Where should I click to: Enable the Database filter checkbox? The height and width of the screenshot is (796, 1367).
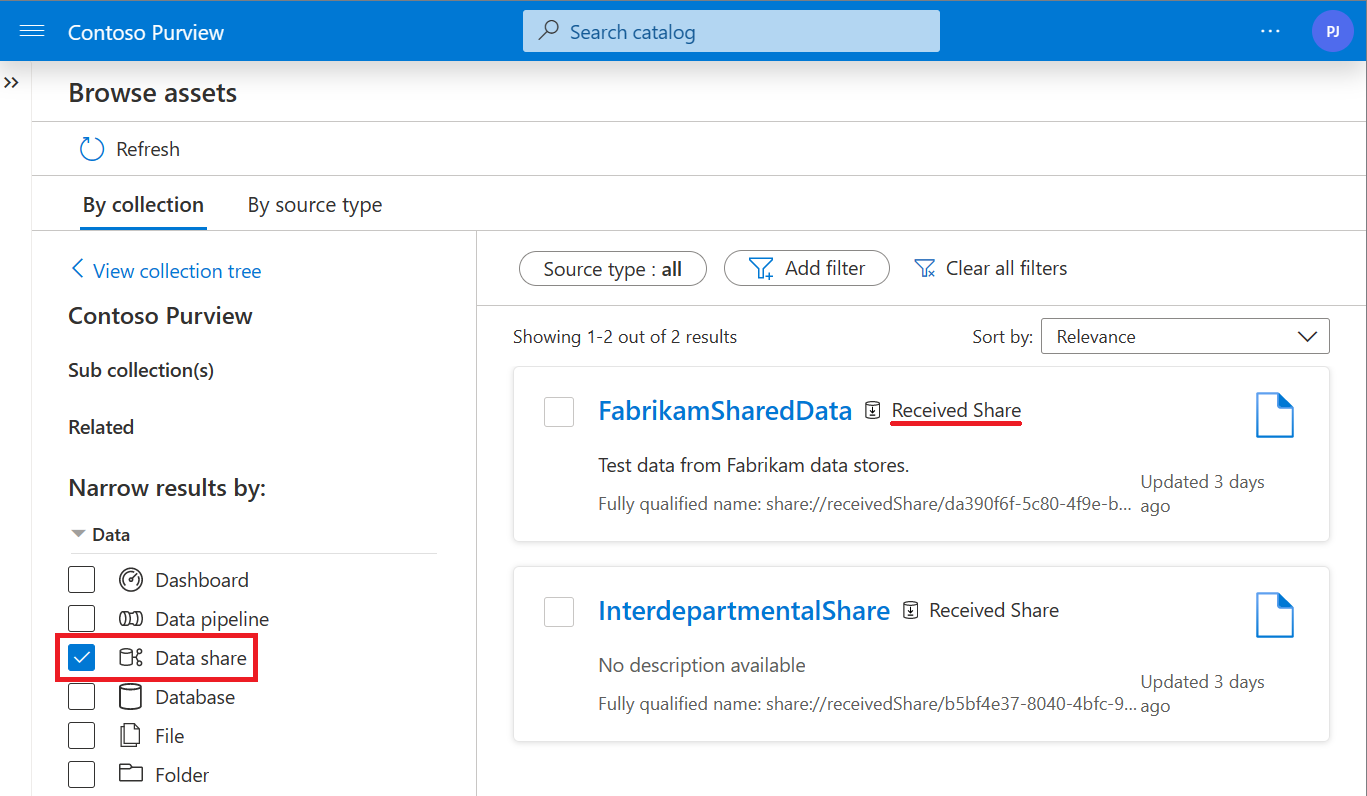click(x=81, y=696)
